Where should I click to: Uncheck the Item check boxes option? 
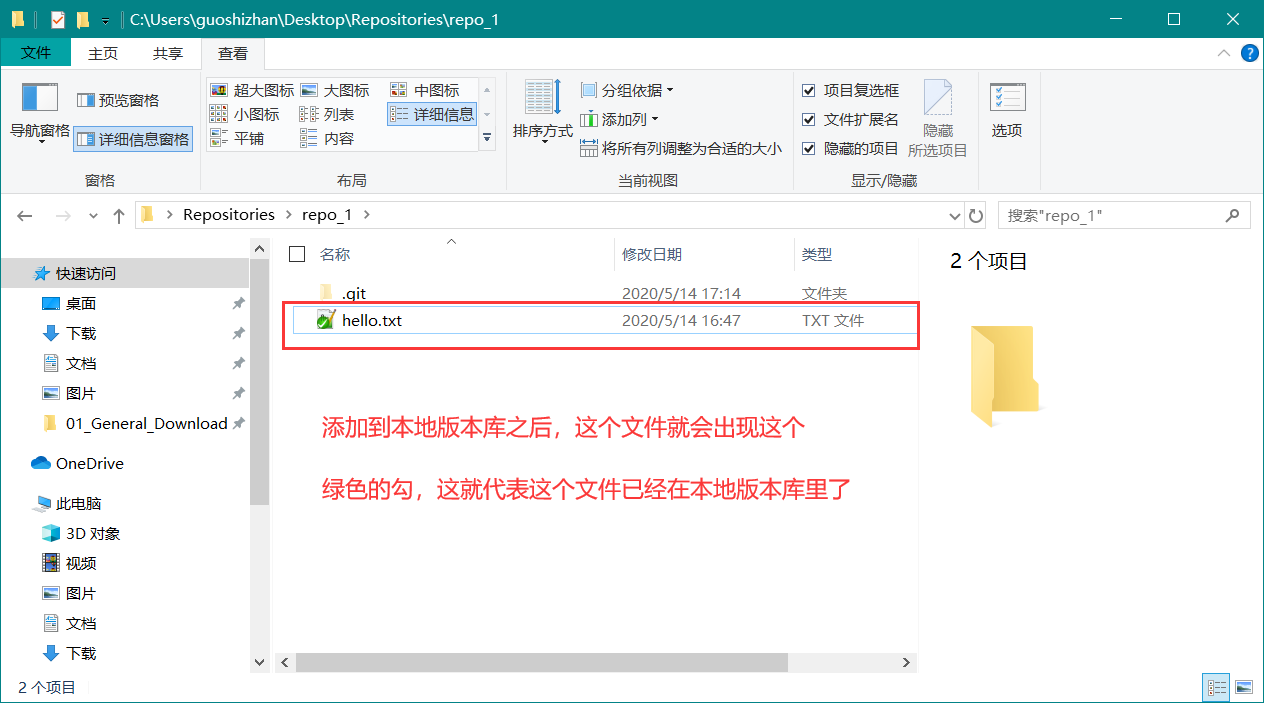[809, 91]
